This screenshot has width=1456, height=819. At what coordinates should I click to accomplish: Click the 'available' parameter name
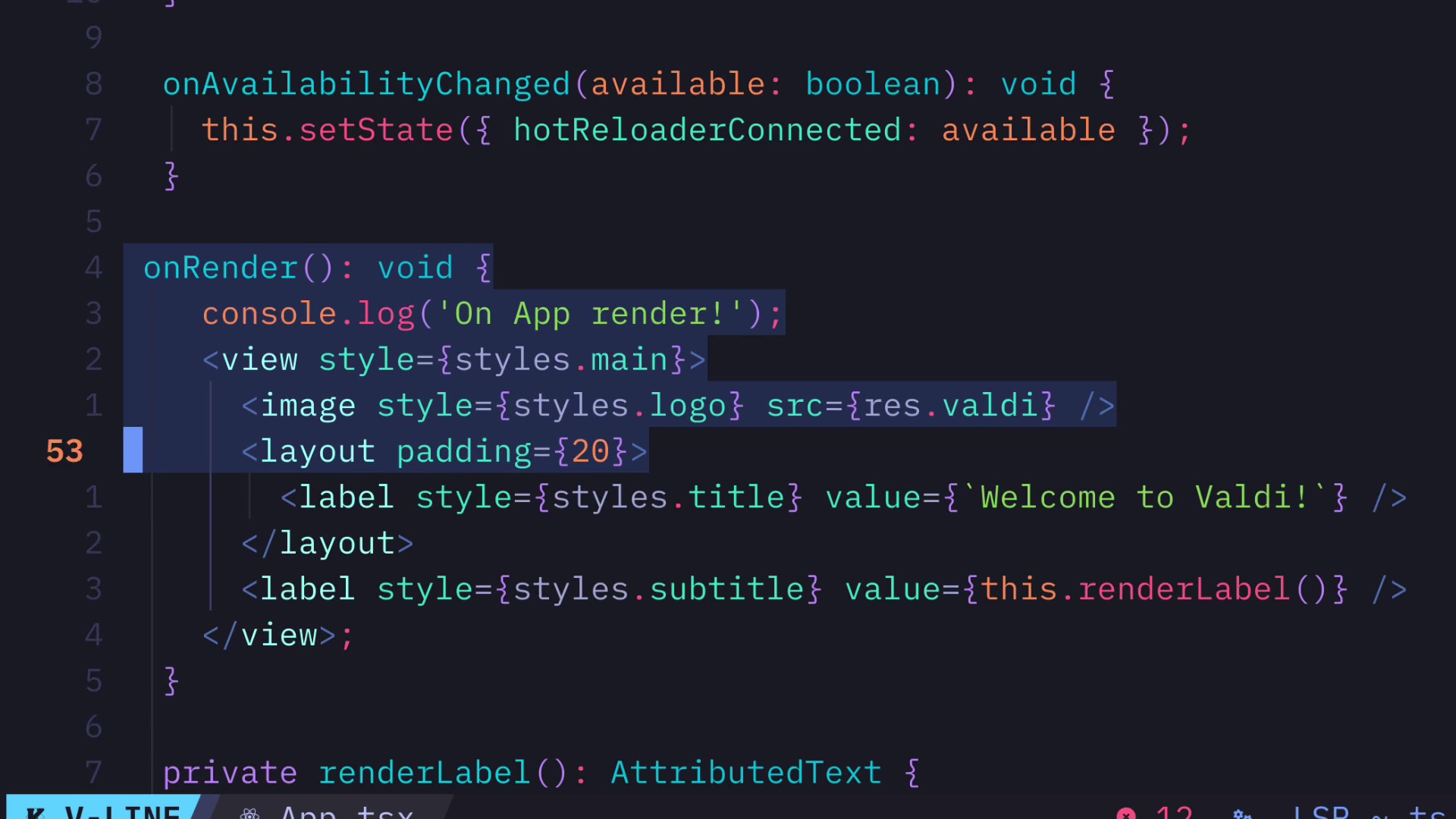[x=677, y=84]
